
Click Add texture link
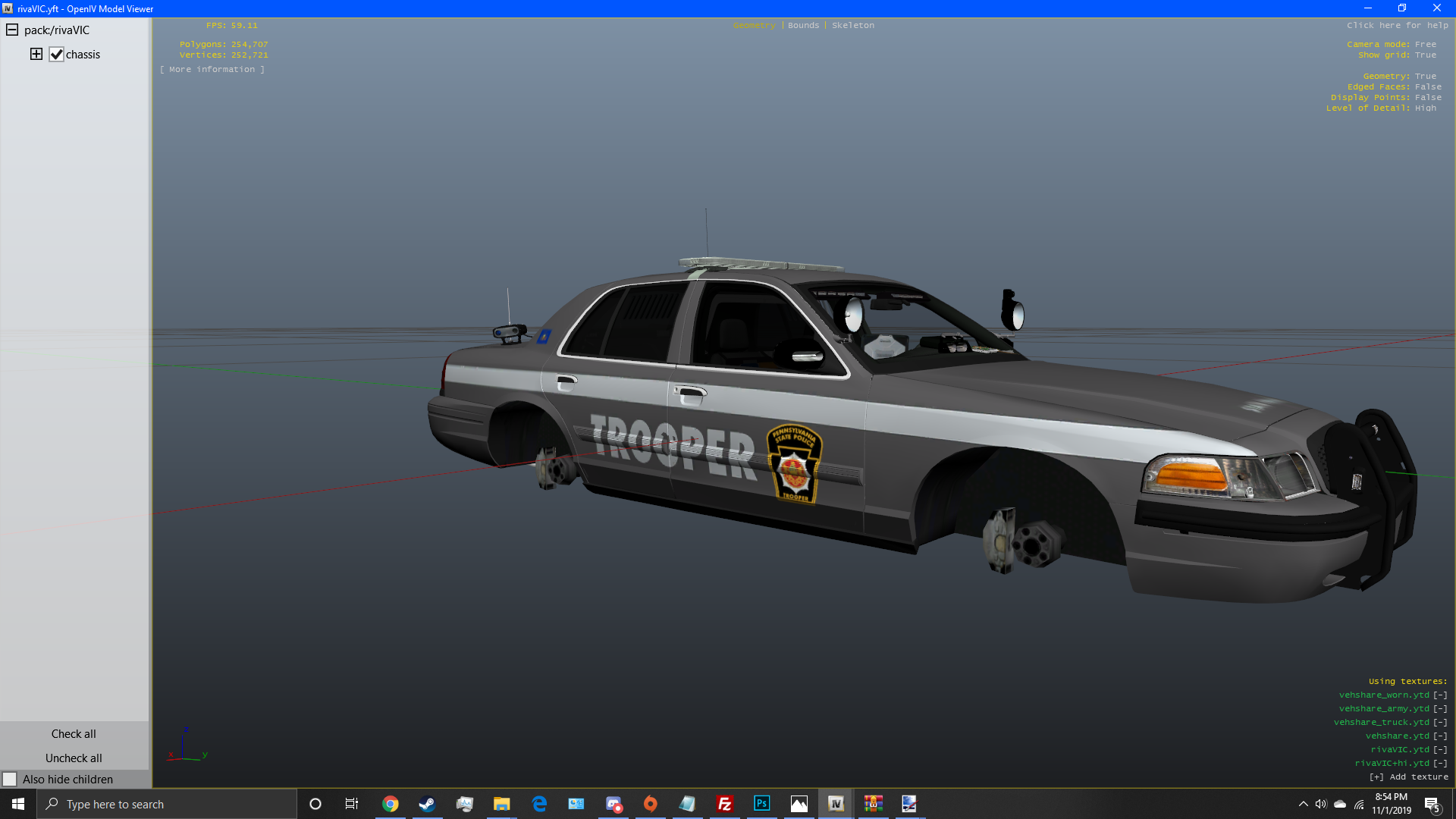[1408, 777]
